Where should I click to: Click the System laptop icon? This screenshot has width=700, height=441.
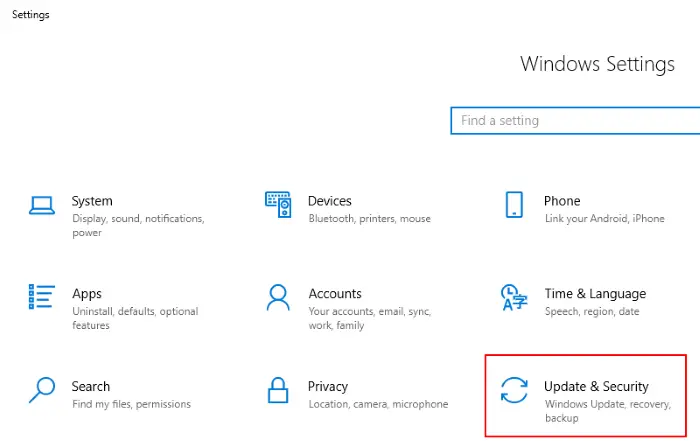(x=42, y=205)
